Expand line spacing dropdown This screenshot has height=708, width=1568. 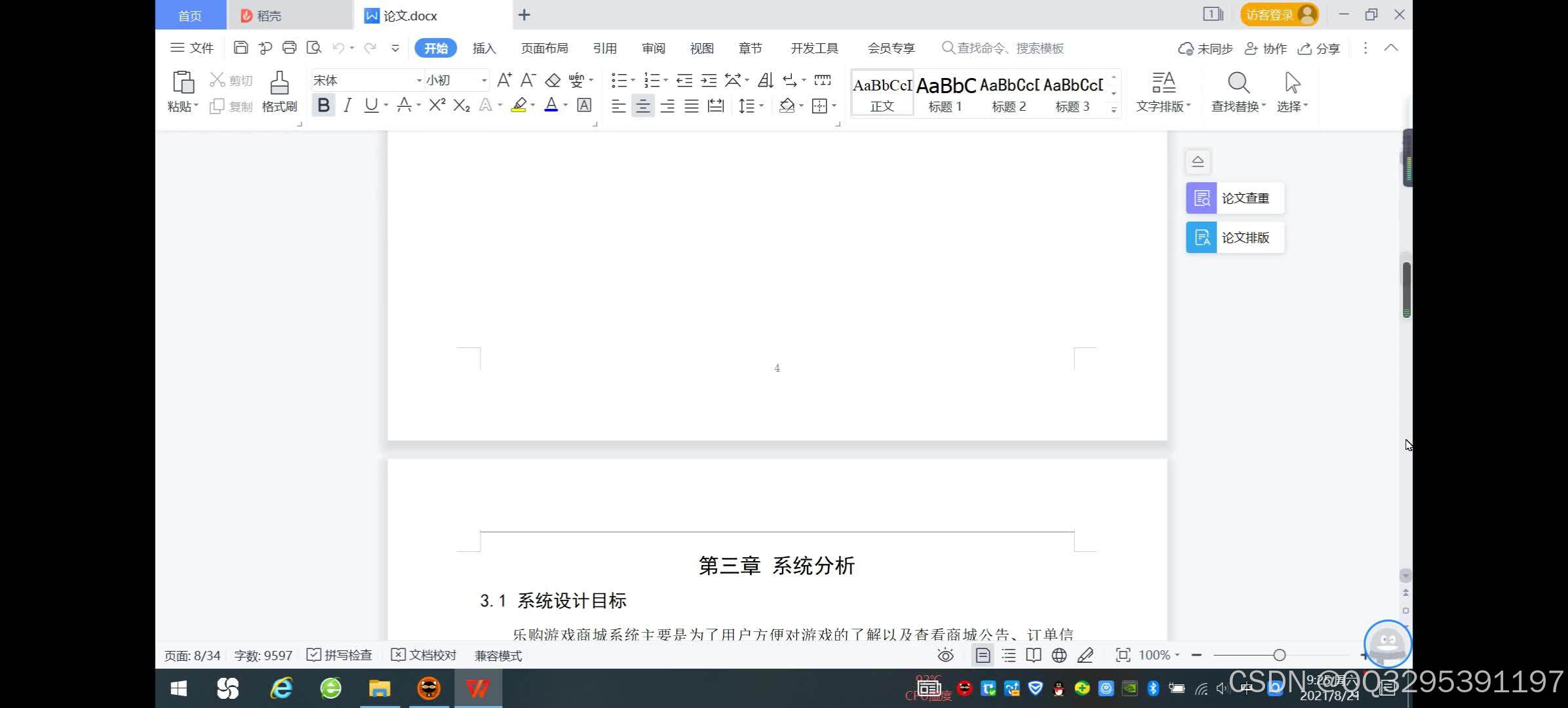[x=761, y=106]
